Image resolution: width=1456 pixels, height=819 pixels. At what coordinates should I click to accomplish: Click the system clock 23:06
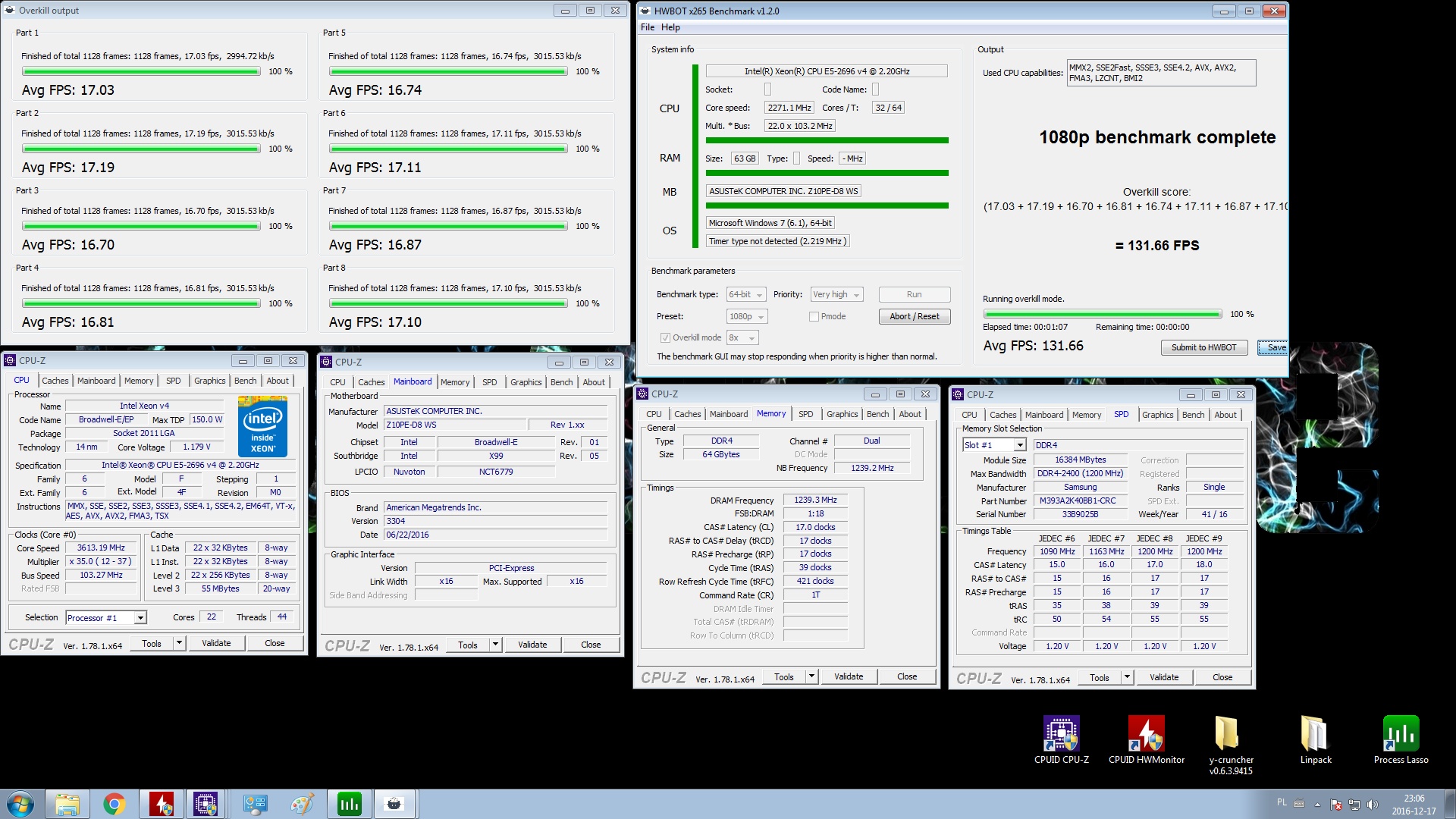pyautogui.click(x=1414, y=799)
